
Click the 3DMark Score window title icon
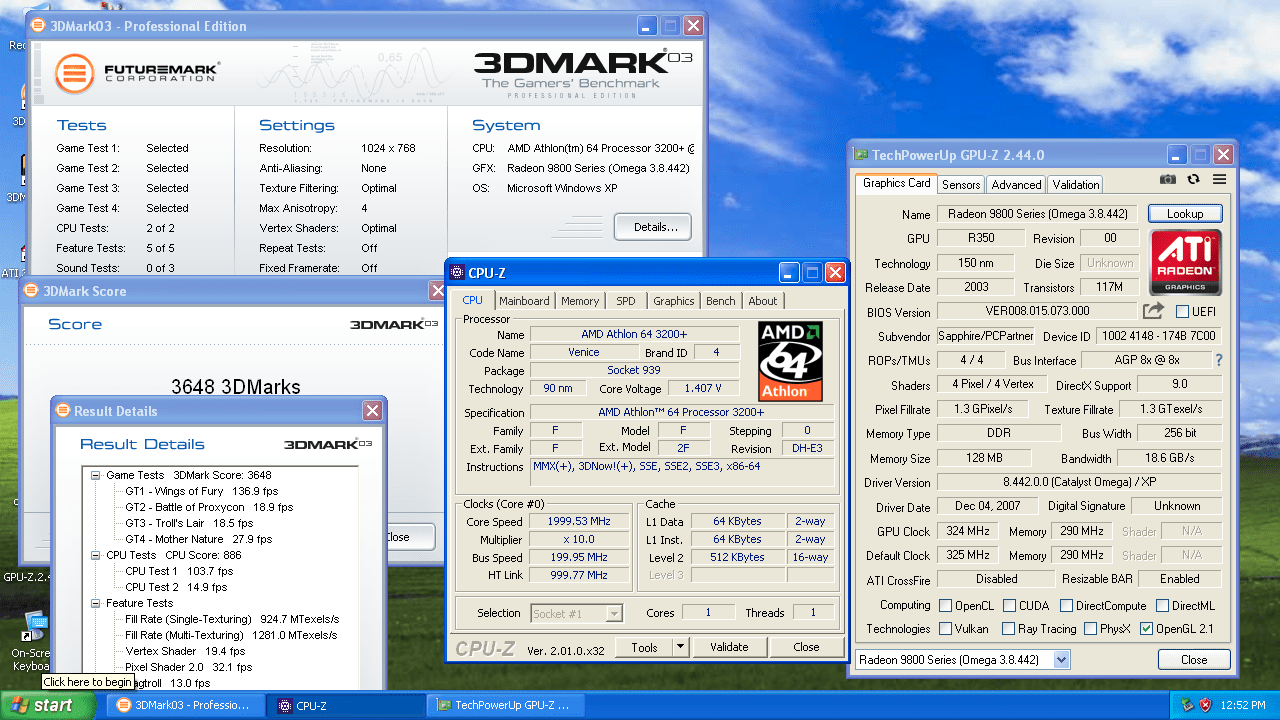tap(33, 291)
